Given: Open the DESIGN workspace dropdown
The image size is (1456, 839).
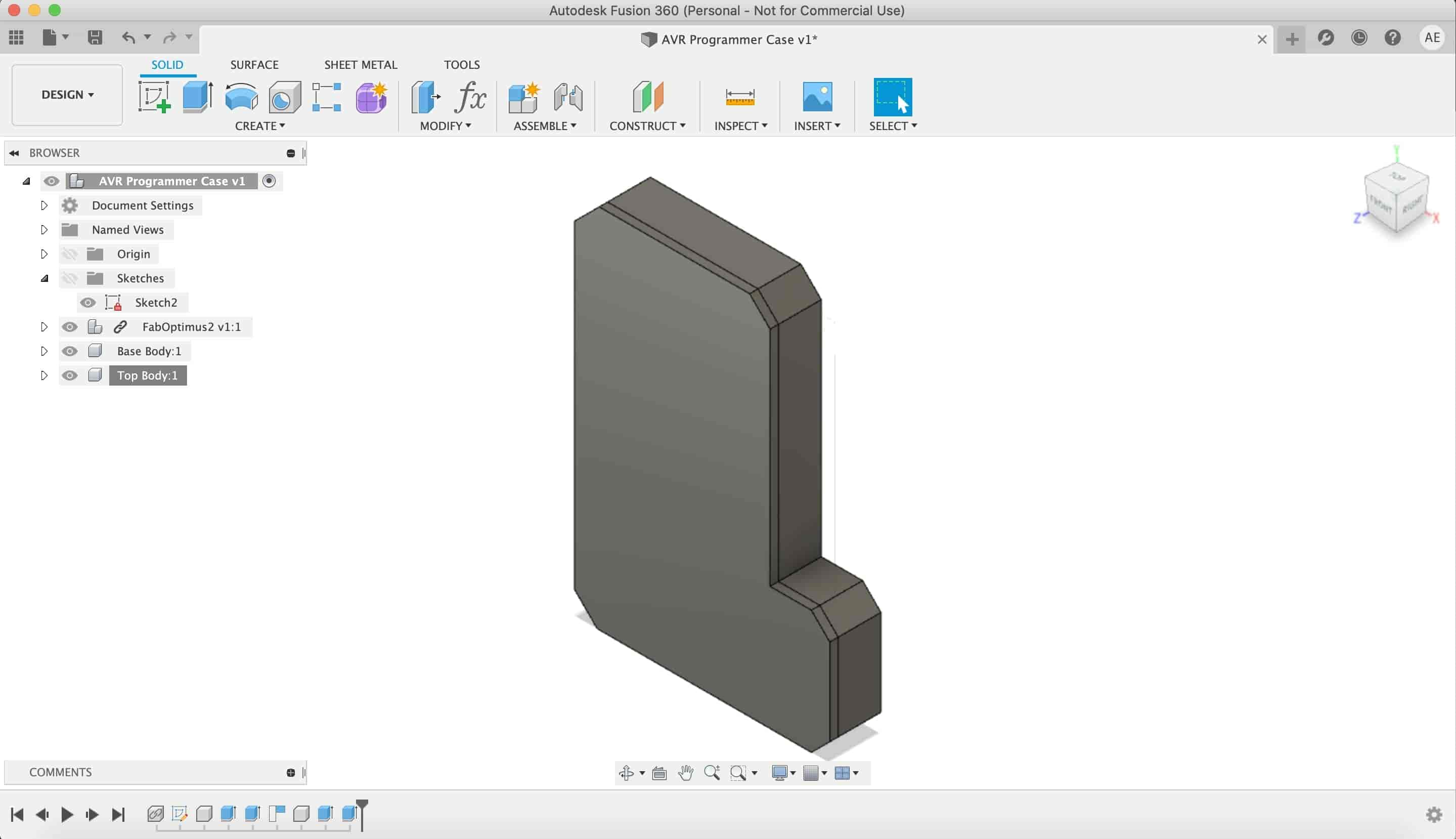Looking at the screenshot, I should click(x=67, y=95).
